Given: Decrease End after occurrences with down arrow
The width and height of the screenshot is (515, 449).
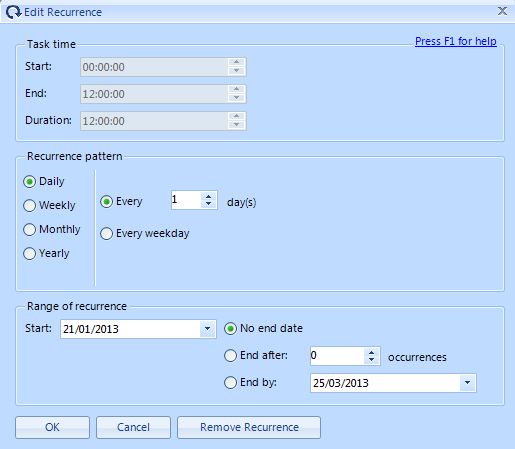Looking at the screenshot, I should pyautogui.click(x=371, y=360).
